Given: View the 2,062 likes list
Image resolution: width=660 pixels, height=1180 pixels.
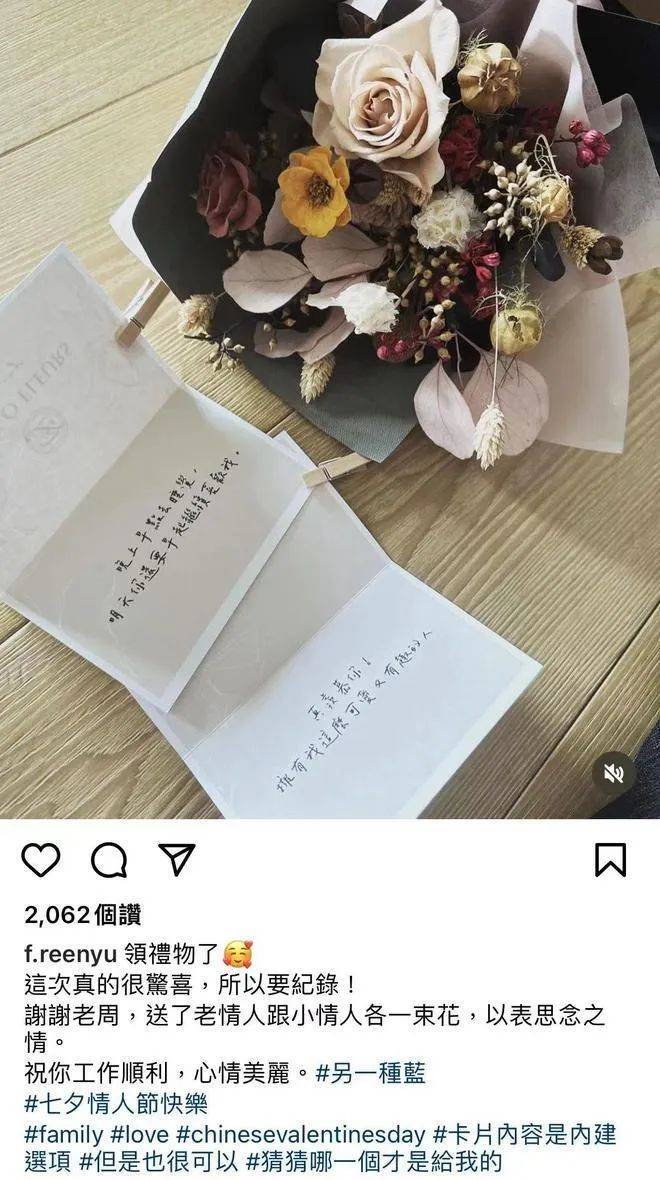Looking at the screenshot, I should (83, 914).
